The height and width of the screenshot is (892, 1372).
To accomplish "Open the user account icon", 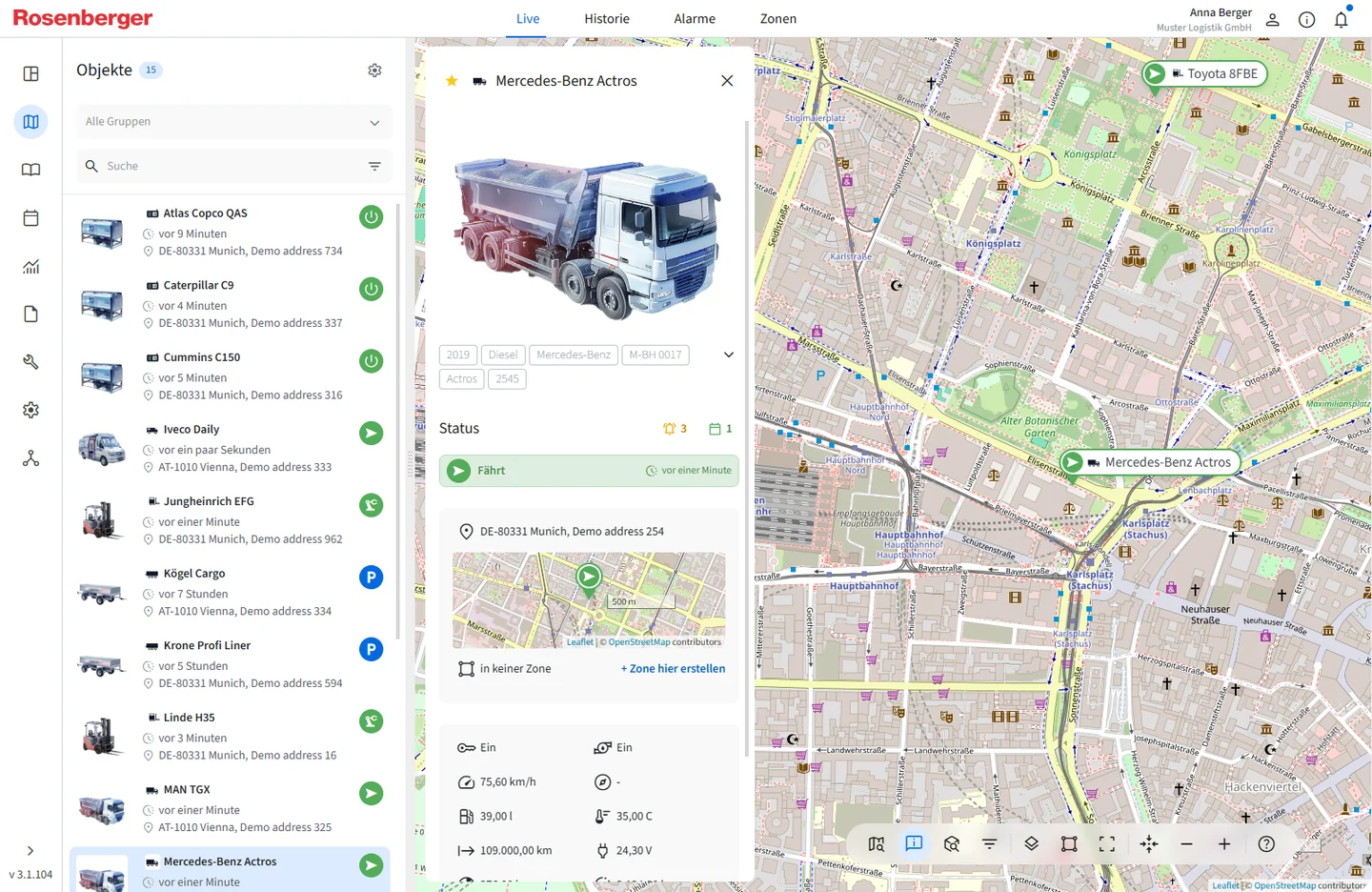I will pos(1272,19).
